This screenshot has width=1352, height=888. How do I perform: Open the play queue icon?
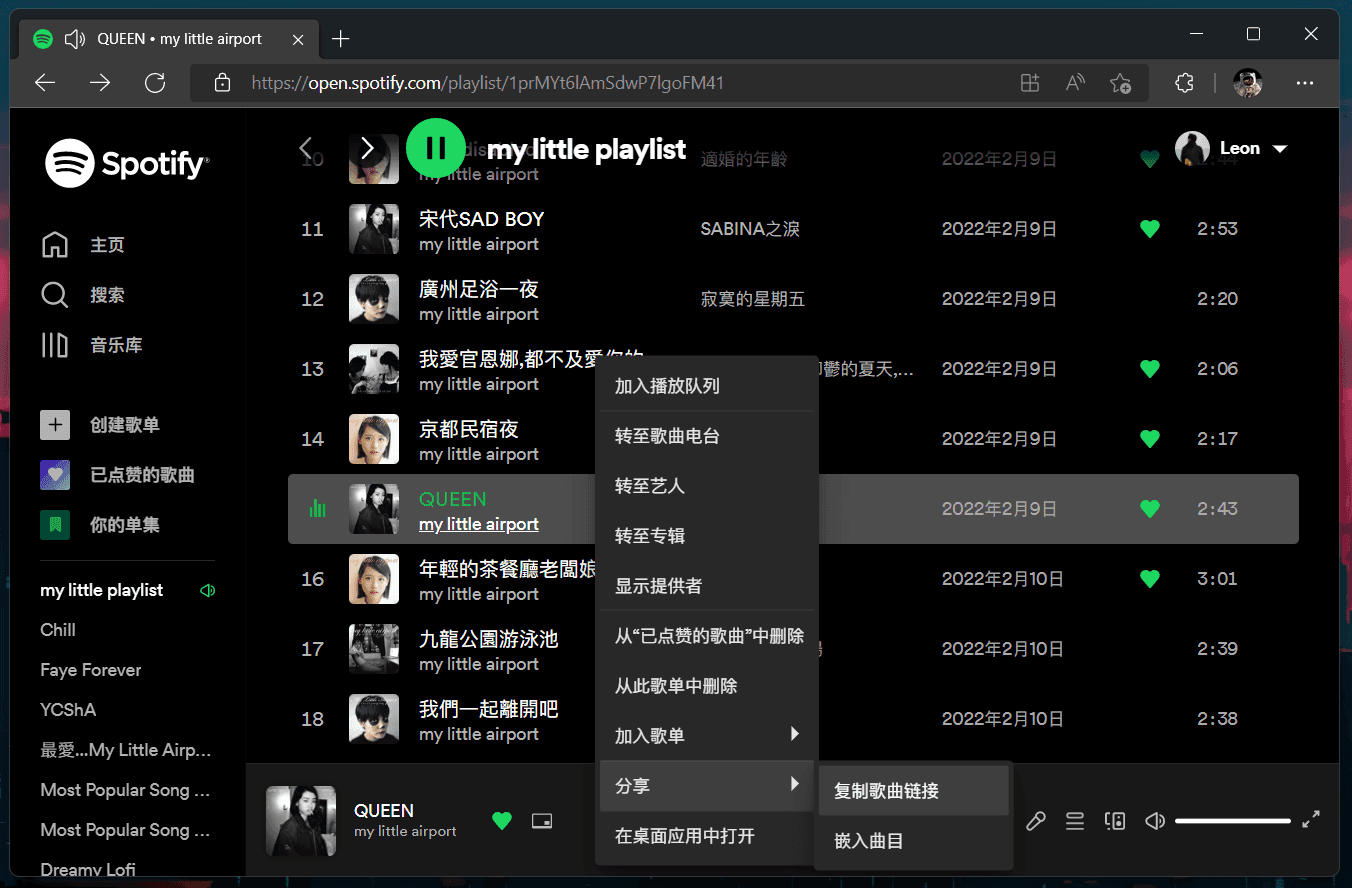tap(1075, 821)
